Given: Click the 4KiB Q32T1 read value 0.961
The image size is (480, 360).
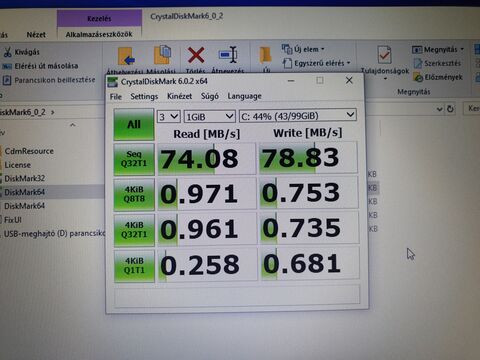Looking at the screenshot, I should 207,229.
